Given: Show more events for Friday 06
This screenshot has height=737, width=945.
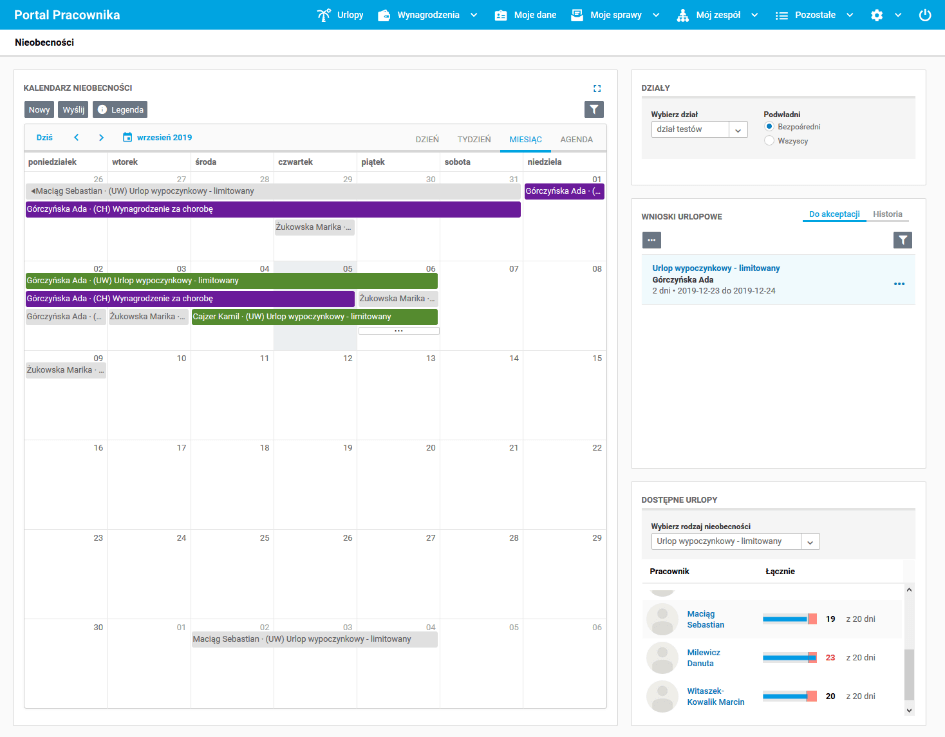Looking at the screenshot, I should pos(398,331).
